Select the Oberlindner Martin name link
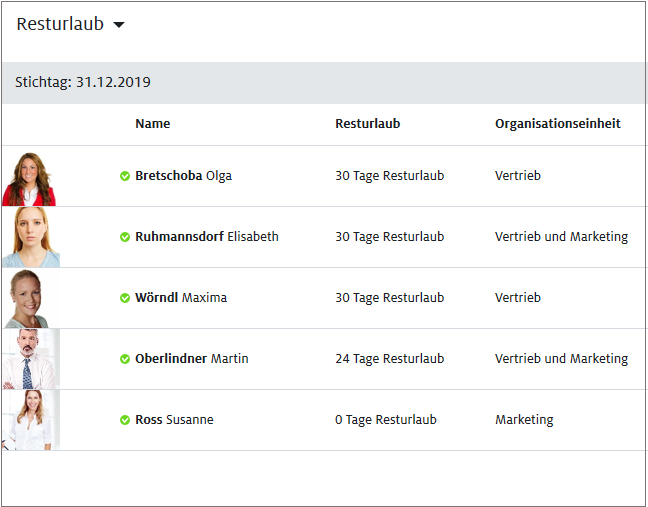Viewport: 648px width, 507px height. click(192, 359)
